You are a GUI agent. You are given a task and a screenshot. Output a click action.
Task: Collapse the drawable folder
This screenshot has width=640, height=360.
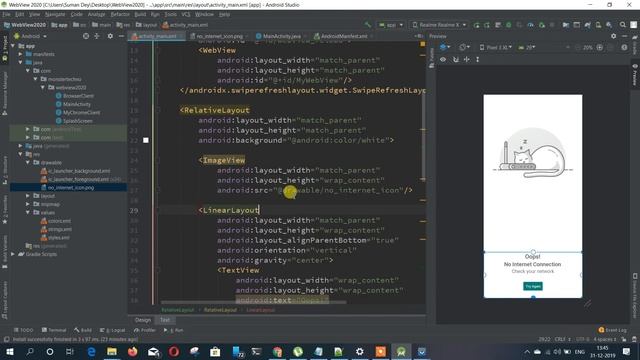[x=28, y=162]
